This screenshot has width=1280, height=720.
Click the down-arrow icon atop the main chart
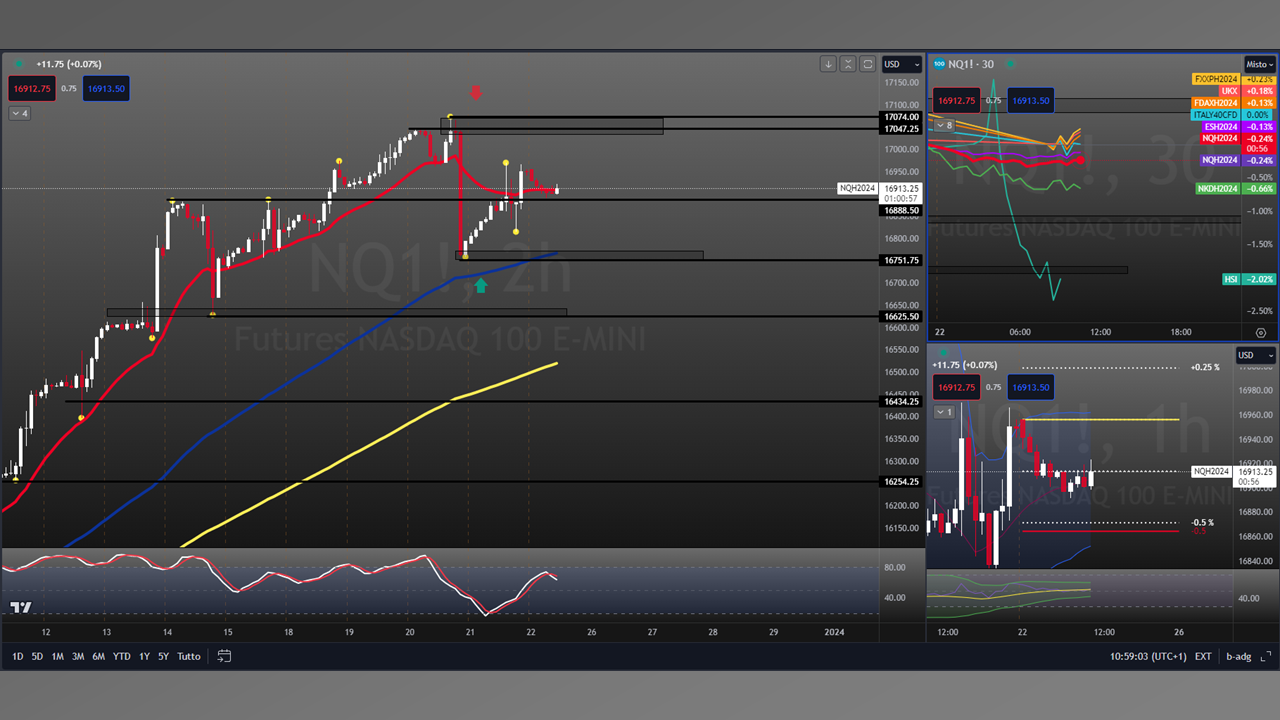tap(828, 64)
